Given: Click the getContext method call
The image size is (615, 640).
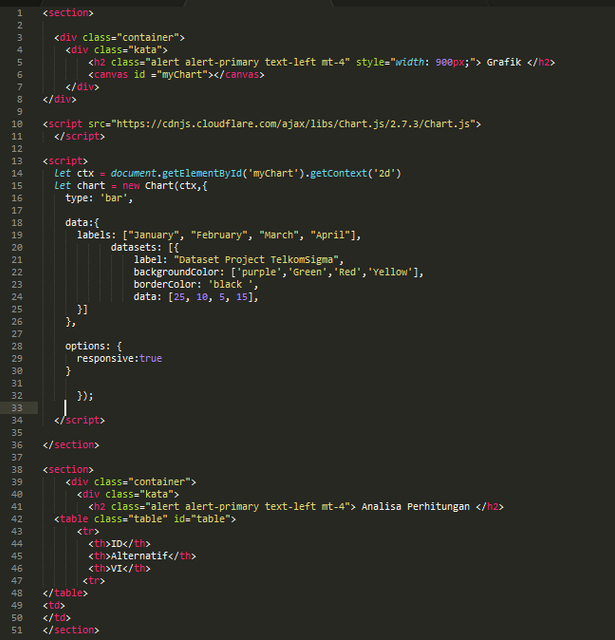Looking at the screenshot, I should click(x=338, y=173).
